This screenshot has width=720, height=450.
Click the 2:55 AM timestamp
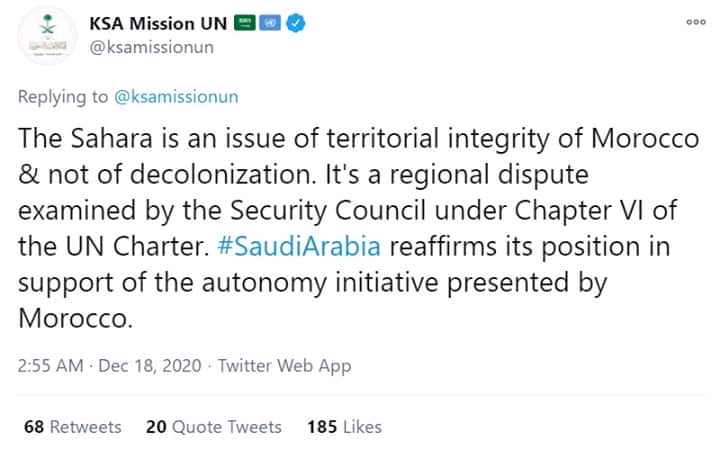pos(51,366)
